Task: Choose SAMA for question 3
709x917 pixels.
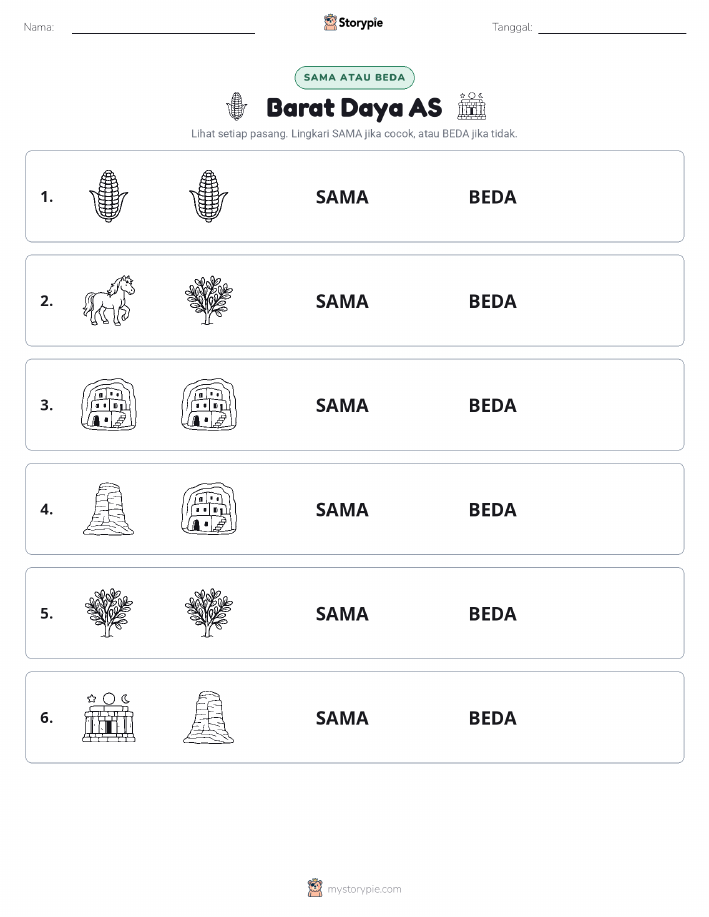Action: (x=342, y=405)
